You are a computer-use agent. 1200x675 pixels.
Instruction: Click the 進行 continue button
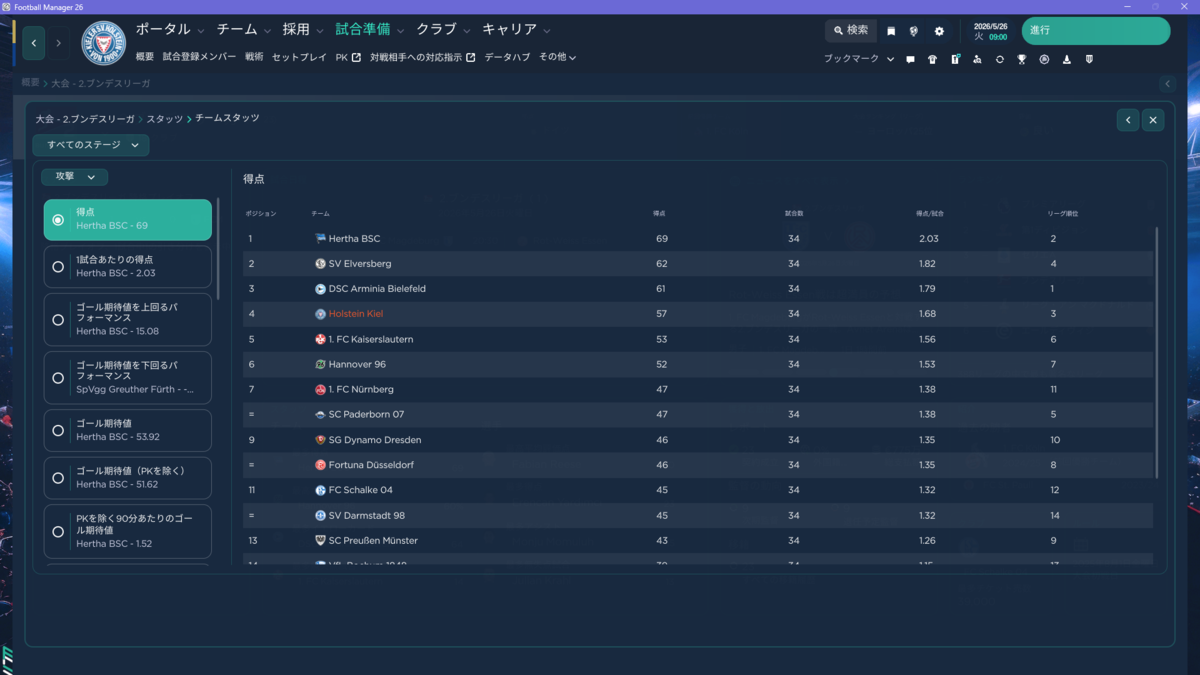(x=1095, y=31)
